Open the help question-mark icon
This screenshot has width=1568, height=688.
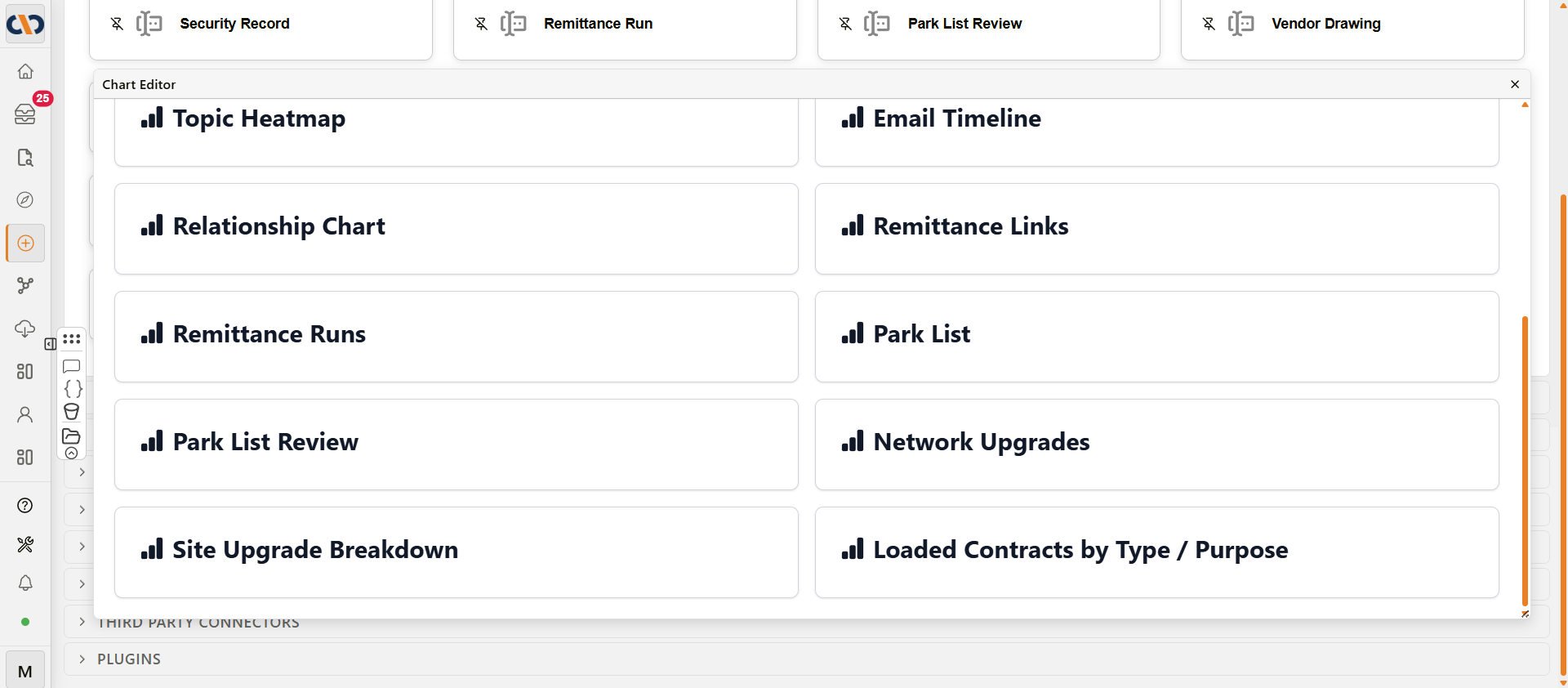tap(25, 506)
